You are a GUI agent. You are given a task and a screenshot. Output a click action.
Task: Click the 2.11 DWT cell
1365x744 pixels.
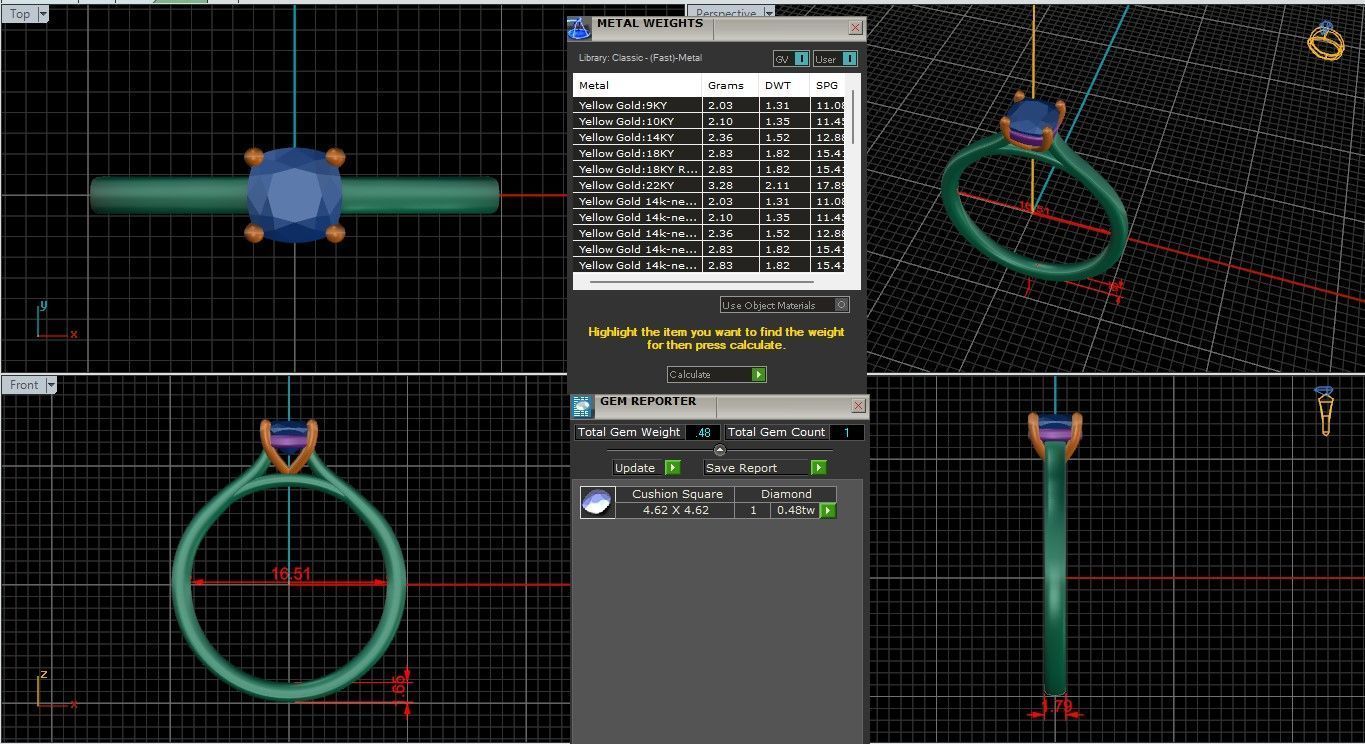(785, 185)
